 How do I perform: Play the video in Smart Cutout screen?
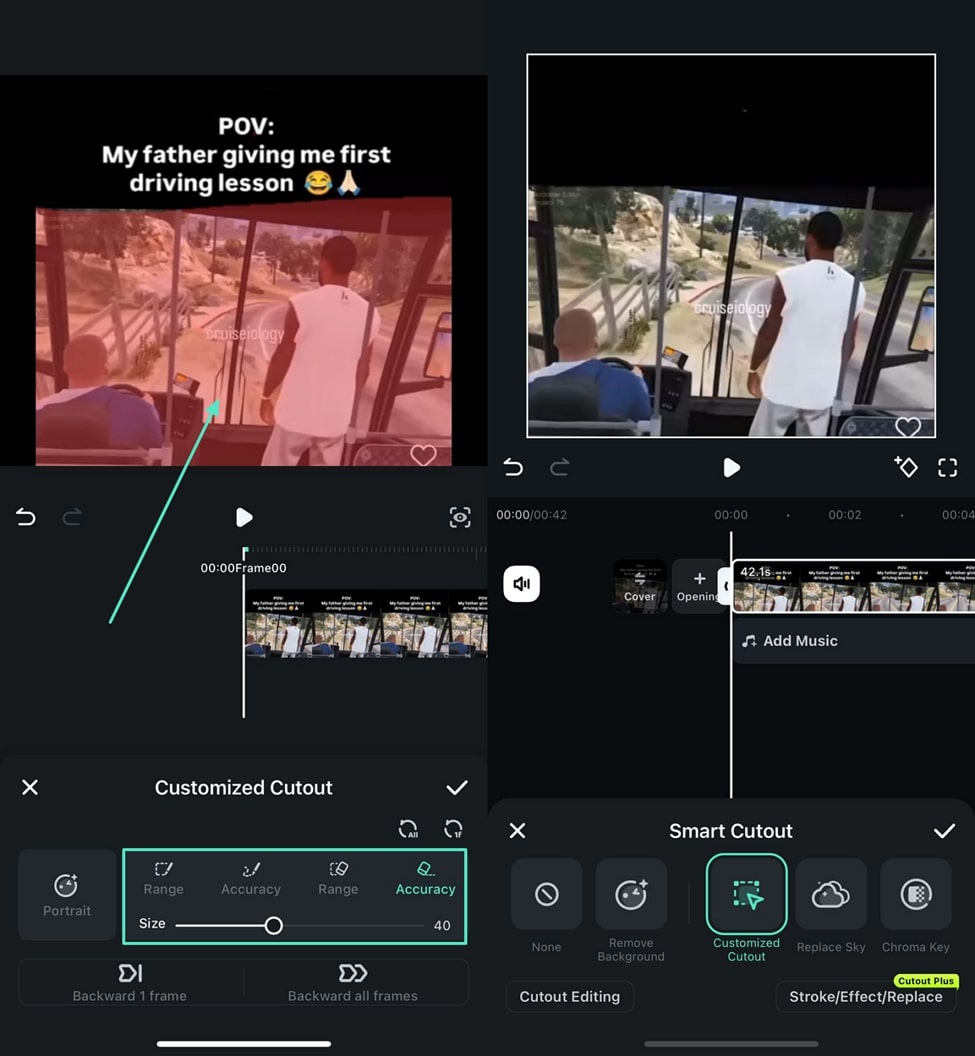tap(731, 467)
